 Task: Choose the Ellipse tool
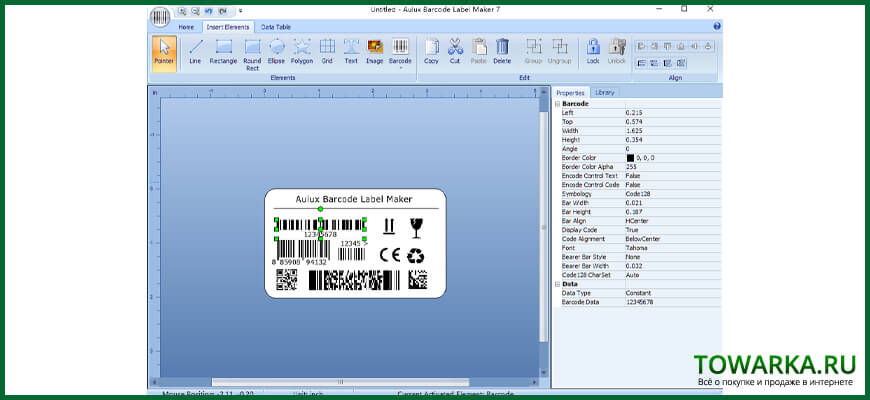pos(276,52)
